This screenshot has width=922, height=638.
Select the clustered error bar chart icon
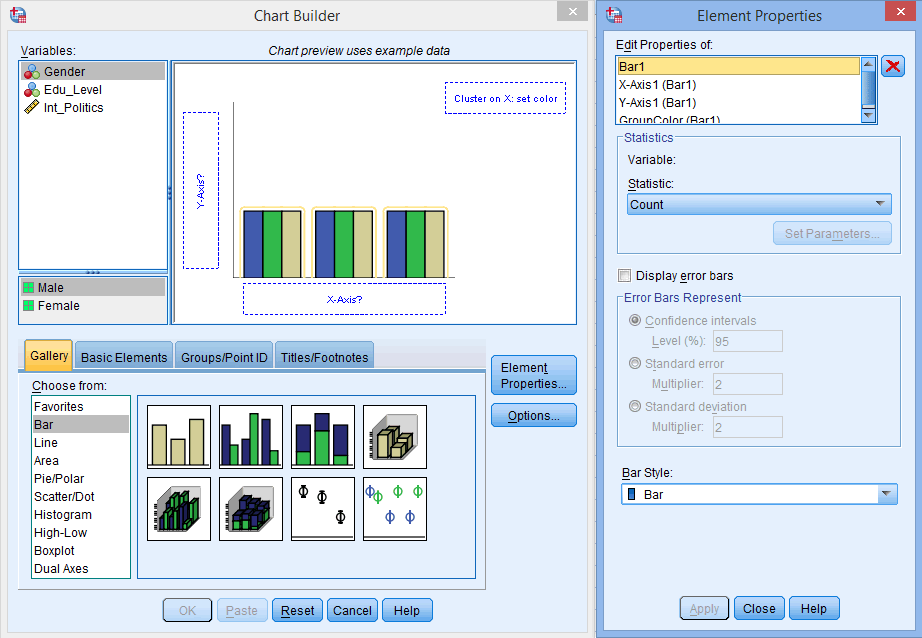[394, 508]
